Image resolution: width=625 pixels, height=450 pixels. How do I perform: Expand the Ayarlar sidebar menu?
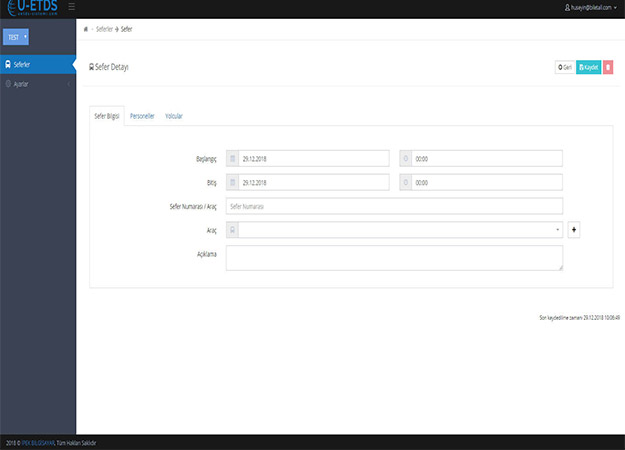coord(37,83)
